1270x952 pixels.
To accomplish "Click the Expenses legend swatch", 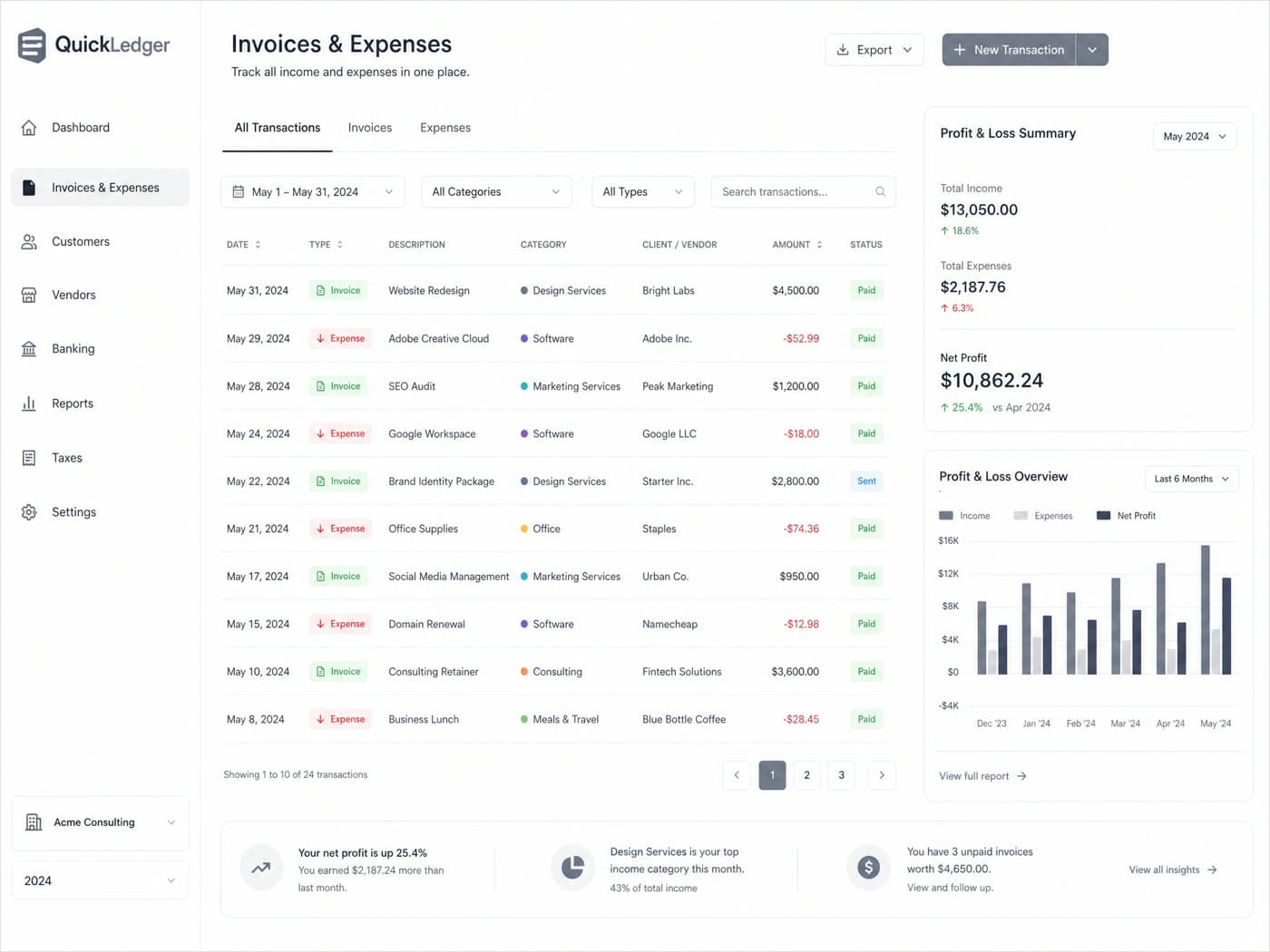I will point(1021,516).
